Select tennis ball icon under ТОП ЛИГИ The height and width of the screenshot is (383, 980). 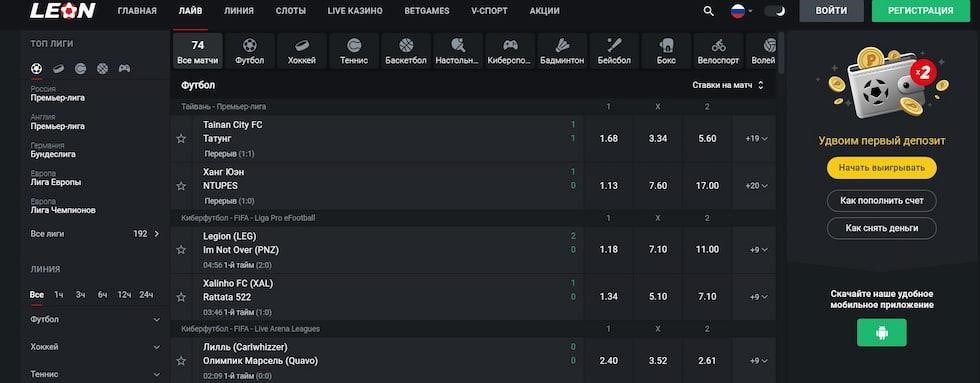81,69
